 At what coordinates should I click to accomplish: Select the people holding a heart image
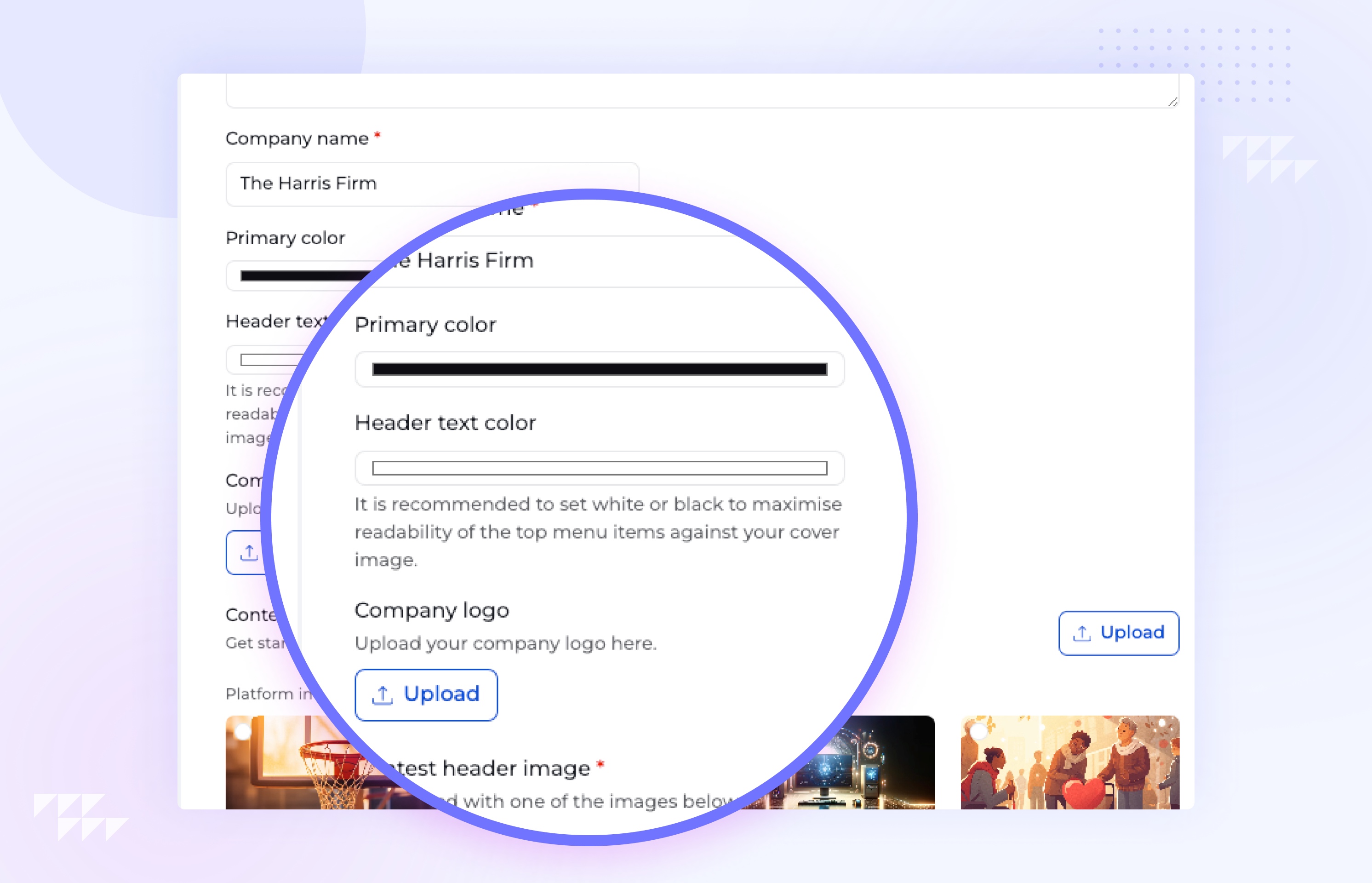(x=1069, y=762)
